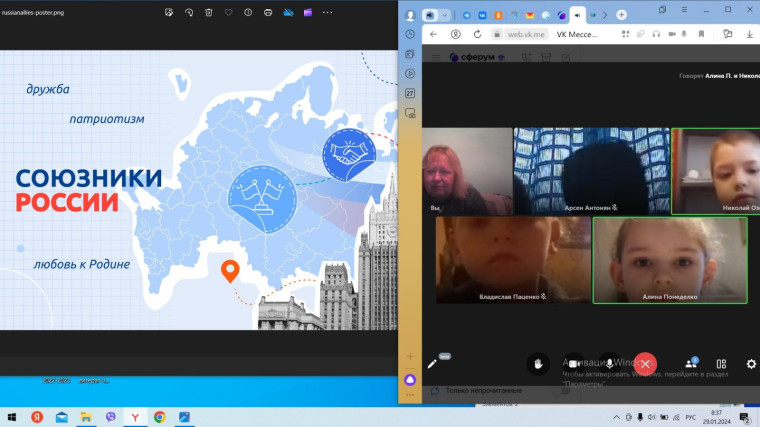Show file info in Photos viewer
This screenshot has width=760, height=427.
pyautogui.click(x=248, y=13)
